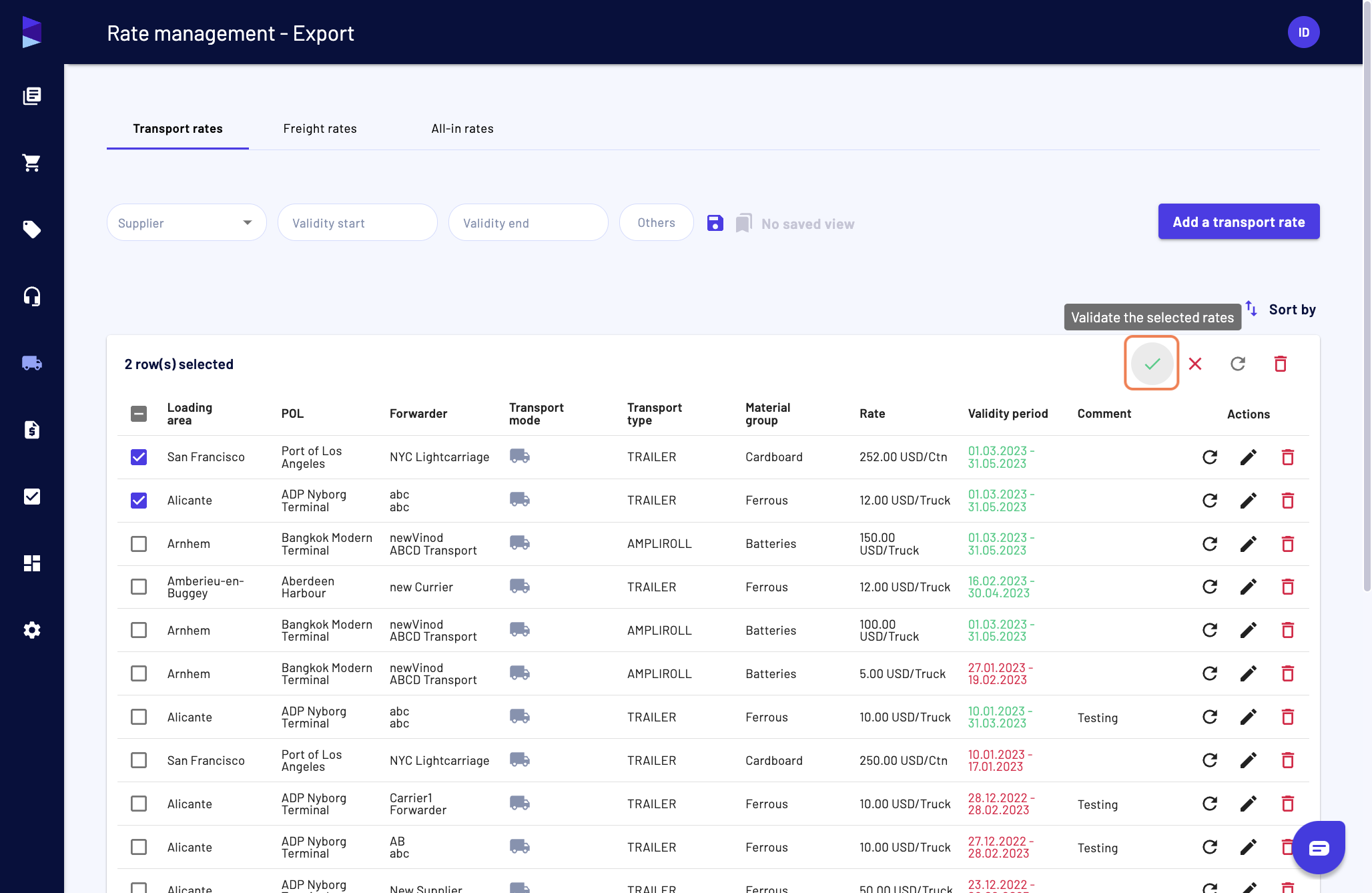This screenshot has height=893, width=1372.
Task: Delete selected rows using trash icon in selection bar
Action: pyautogui.click(x=1281, y=364)
